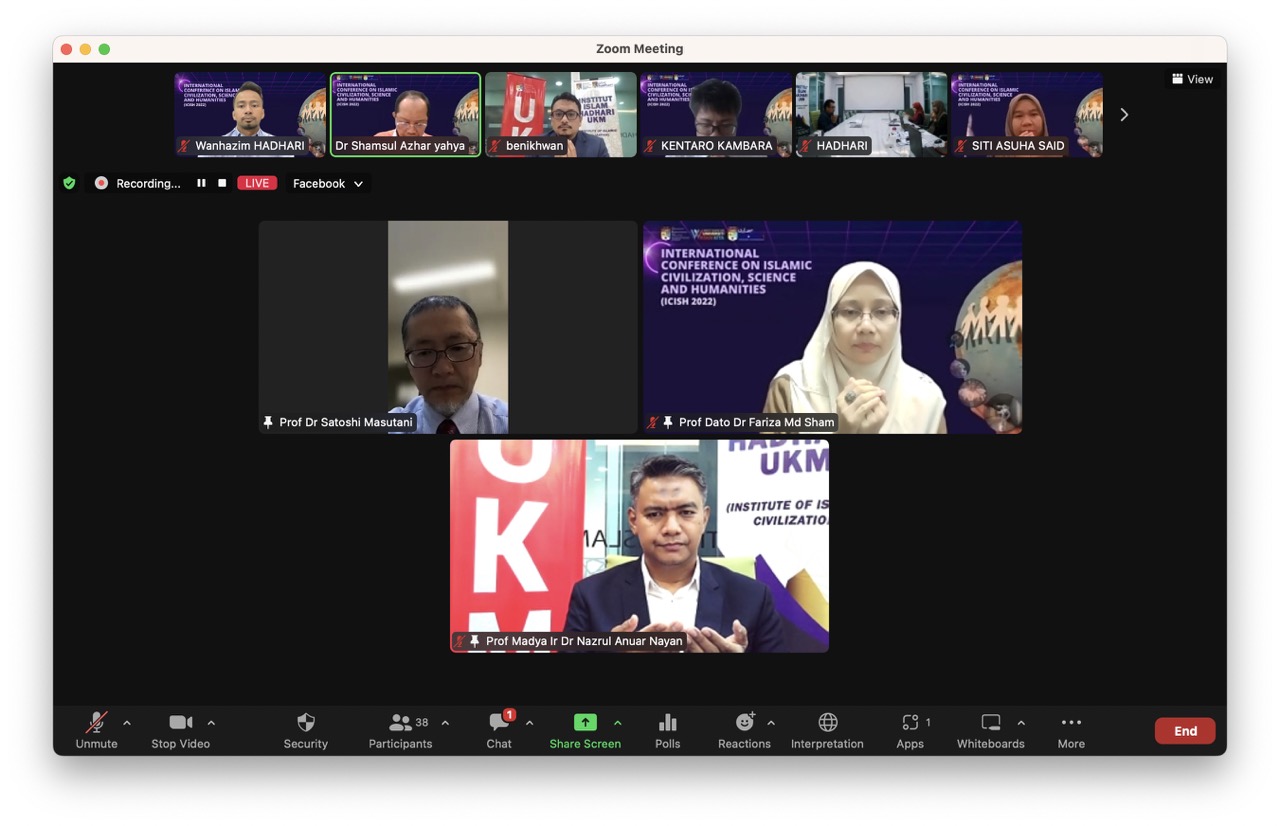Screen dimensions: 1280x826
Task: Click the red End meeting button
Action: click(1185, 731)
